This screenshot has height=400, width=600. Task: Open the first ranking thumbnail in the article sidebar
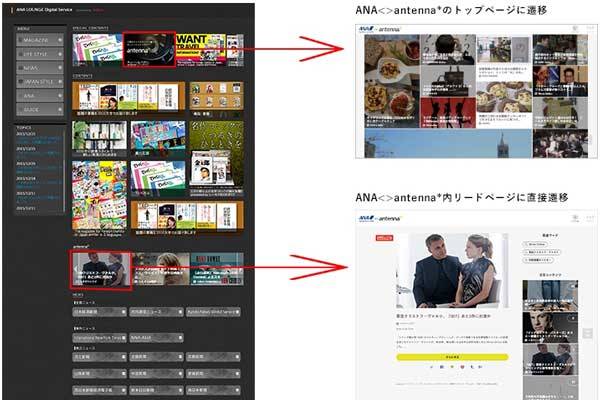[550, 296]
